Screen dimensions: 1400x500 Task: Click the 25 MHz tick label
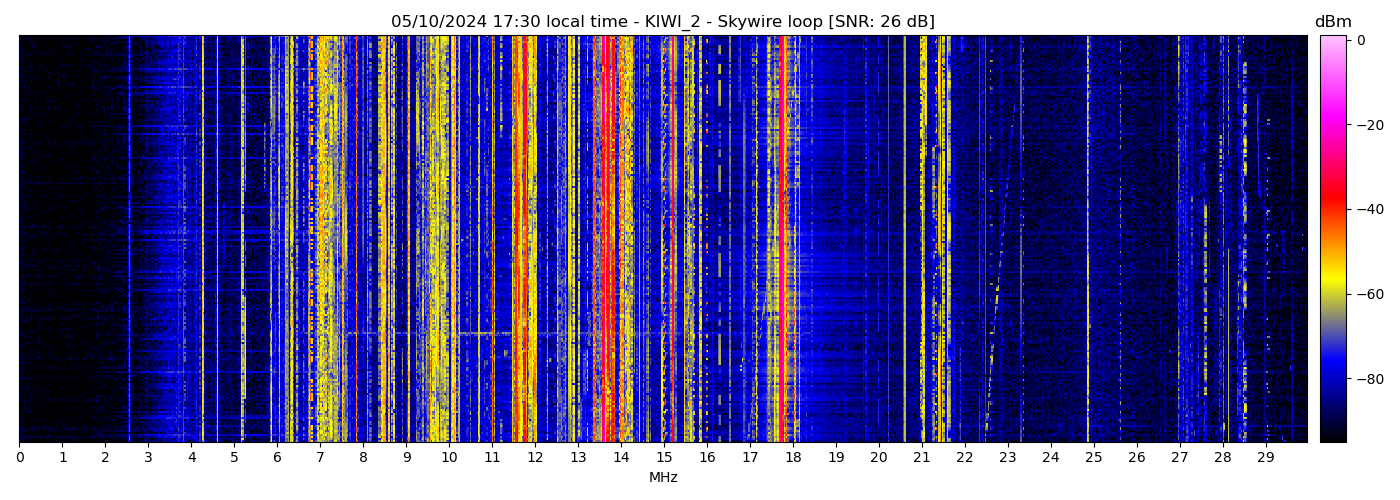[x=1094, y=457]
